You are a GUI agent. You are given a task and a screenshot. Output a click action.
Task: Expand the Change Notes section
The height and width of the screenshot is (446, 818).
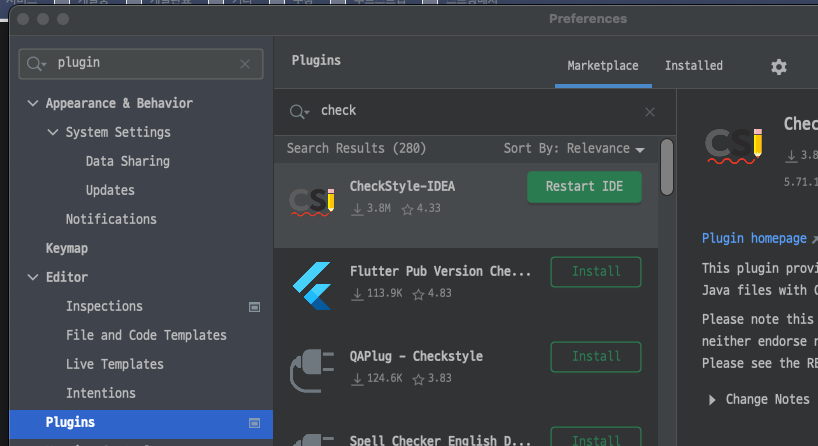[x=712, y=400]
